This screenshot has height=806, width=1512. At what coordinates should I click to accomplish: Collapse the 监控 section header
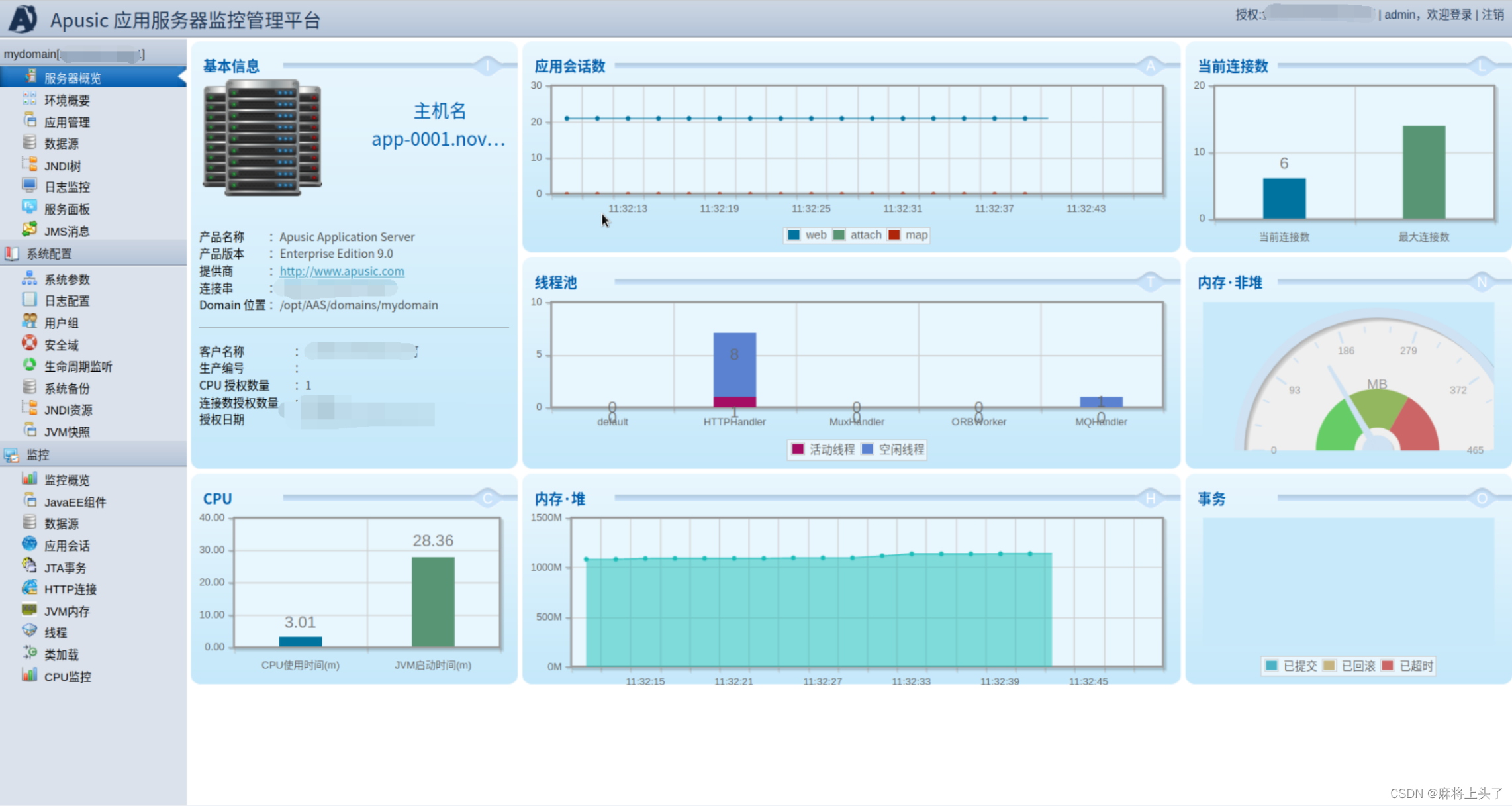pyautogui.click(x=38, y=455)
